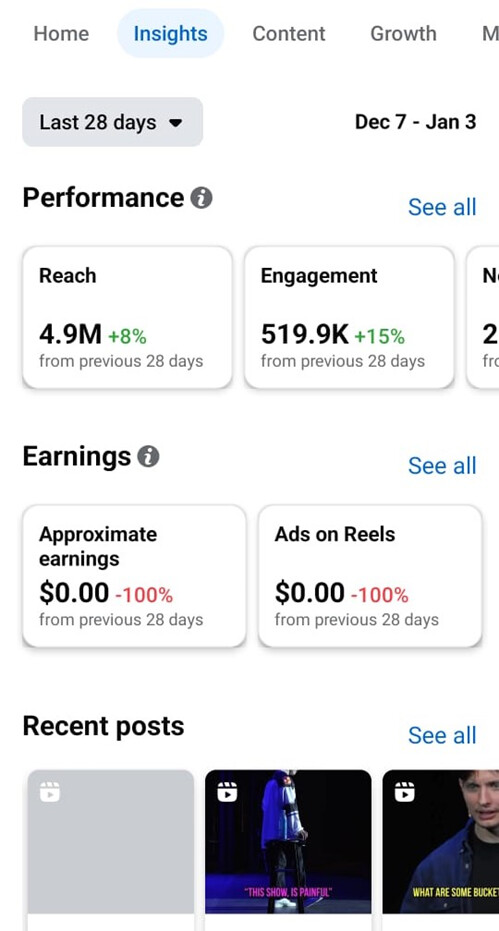The height and width of the screenshot is (931, 499).
Task: Tap the Performance info icon
Action: (x=201, y=198)
